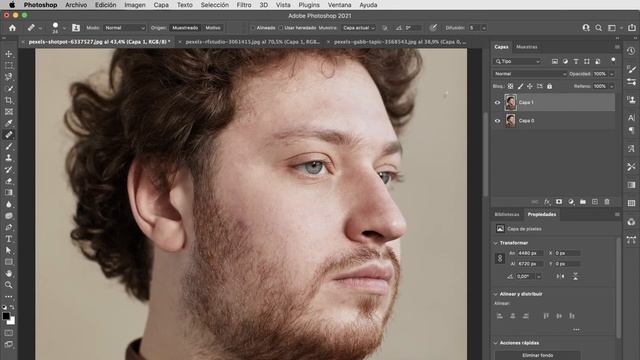
Task: Toggle lock image pixels brush icon
Action: (x=520, y=86)
